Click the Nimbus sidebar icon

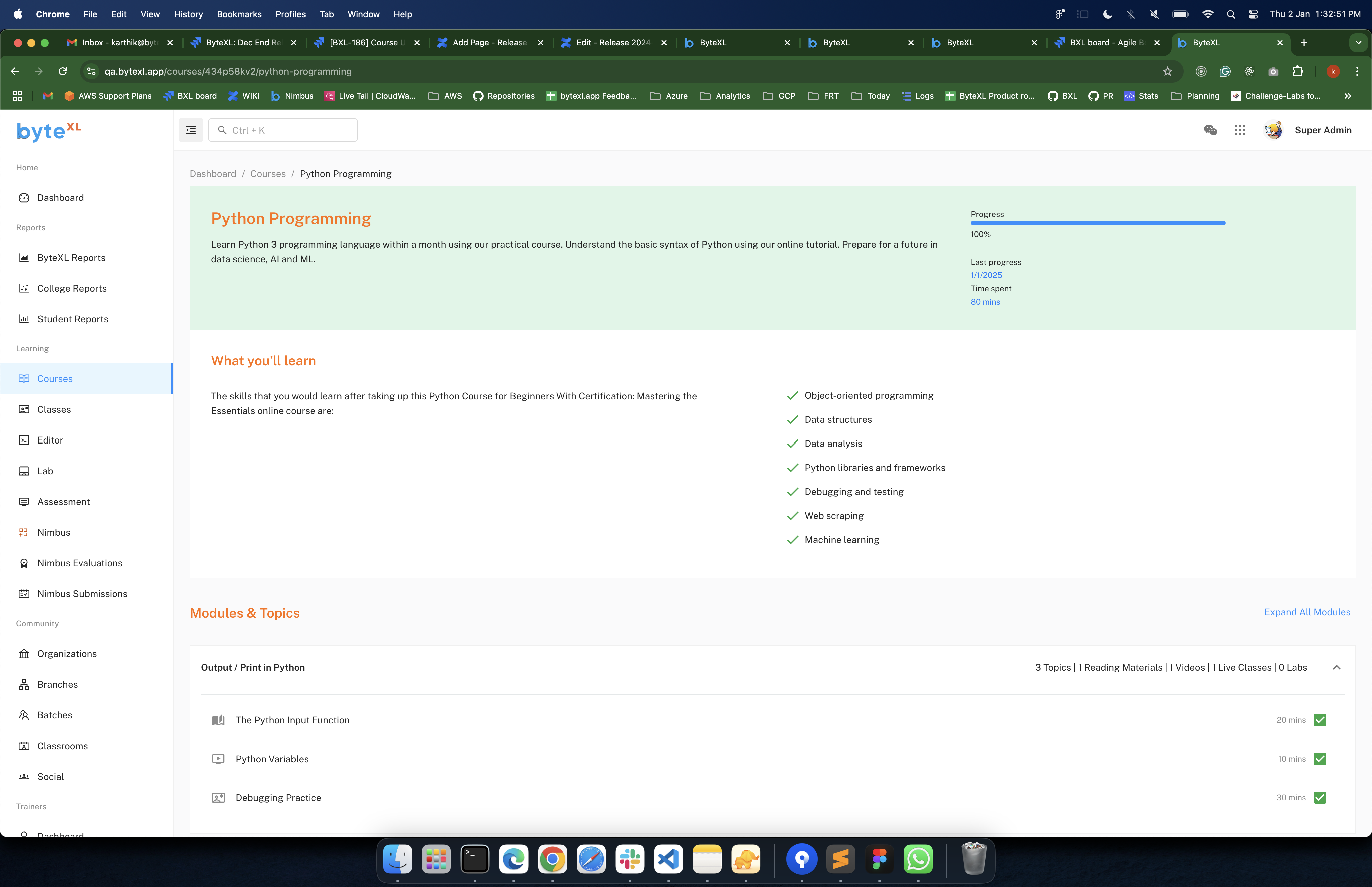coord(24,532)
